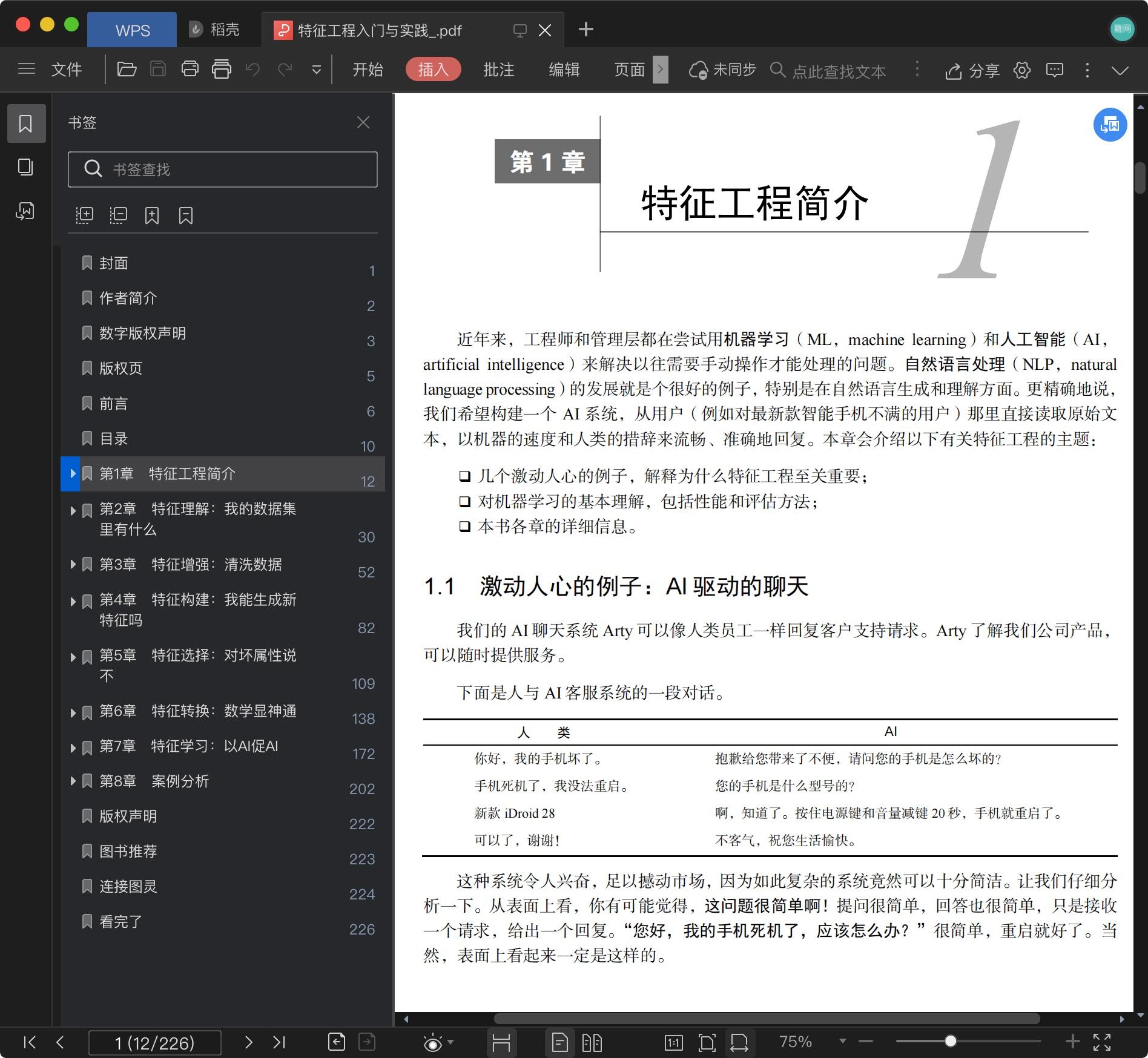Screen dimensions: 1148x1058
Task: Show more ribbon tabs arrow
Action: point(661,70)
